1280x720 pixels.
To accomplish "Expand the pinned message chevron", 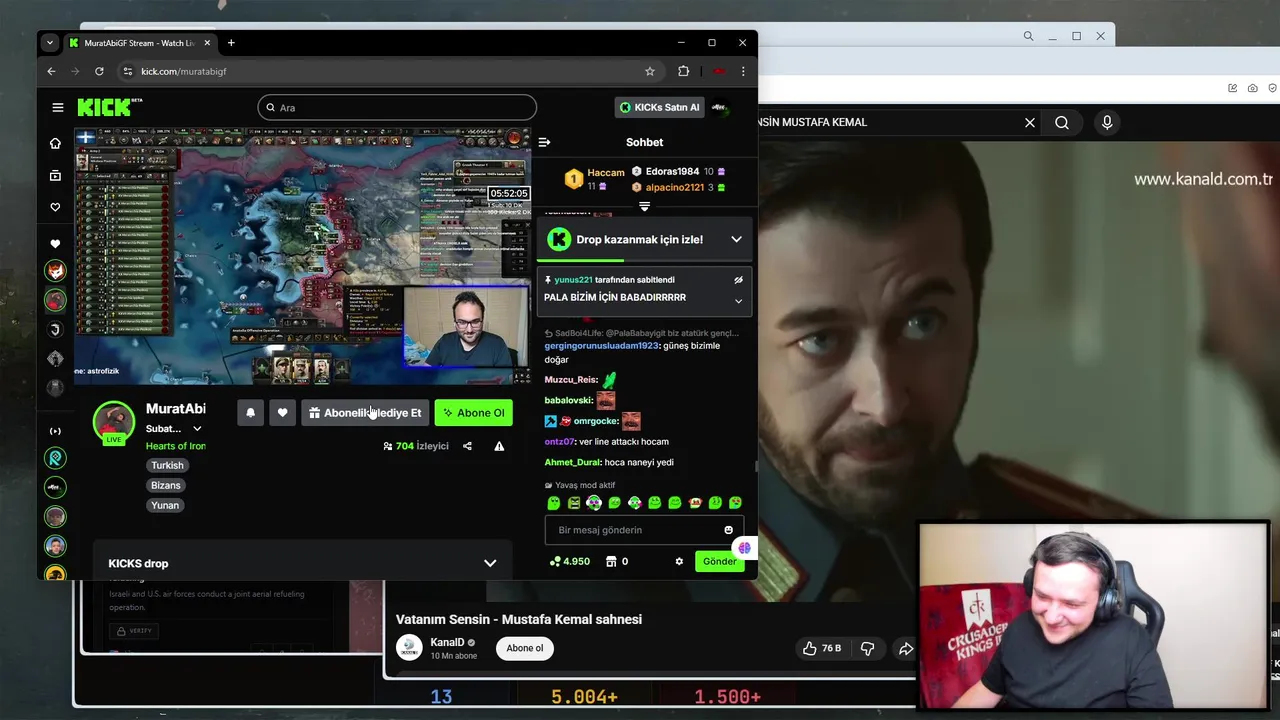I will coord(738,301).
